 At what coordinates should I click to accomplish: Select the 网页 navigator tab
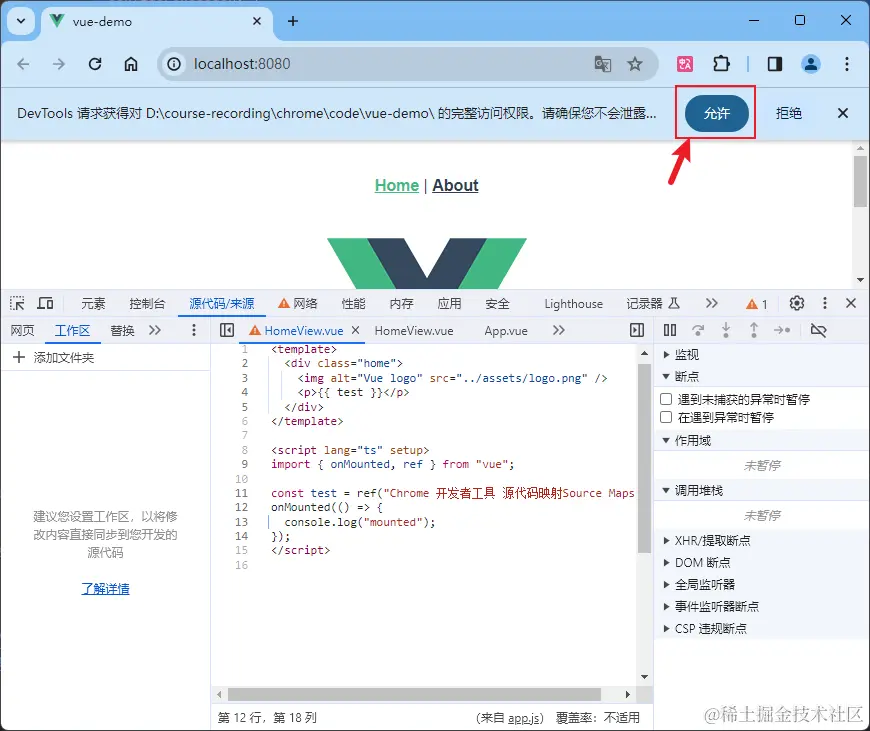click(22, 331)
